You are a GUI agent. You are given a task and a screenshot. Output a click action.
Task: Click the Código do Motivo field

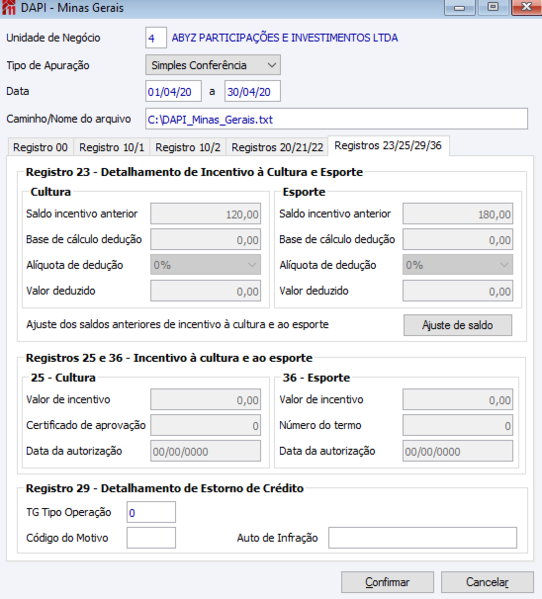click(151, 538)
